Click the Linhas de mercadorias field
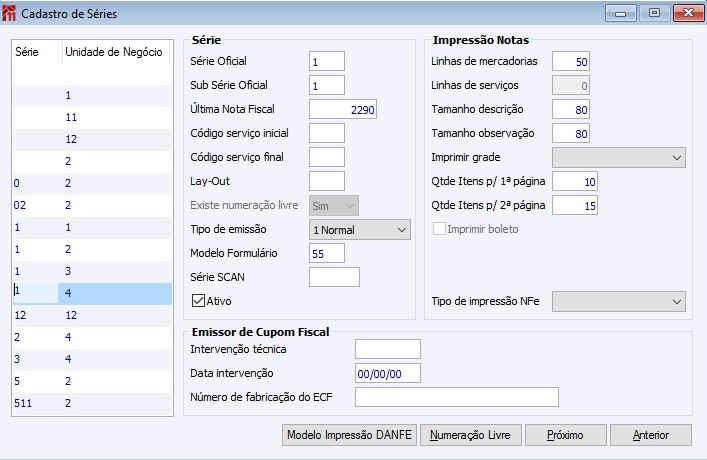This screenshot has width=707, height=460. (570, 62)
